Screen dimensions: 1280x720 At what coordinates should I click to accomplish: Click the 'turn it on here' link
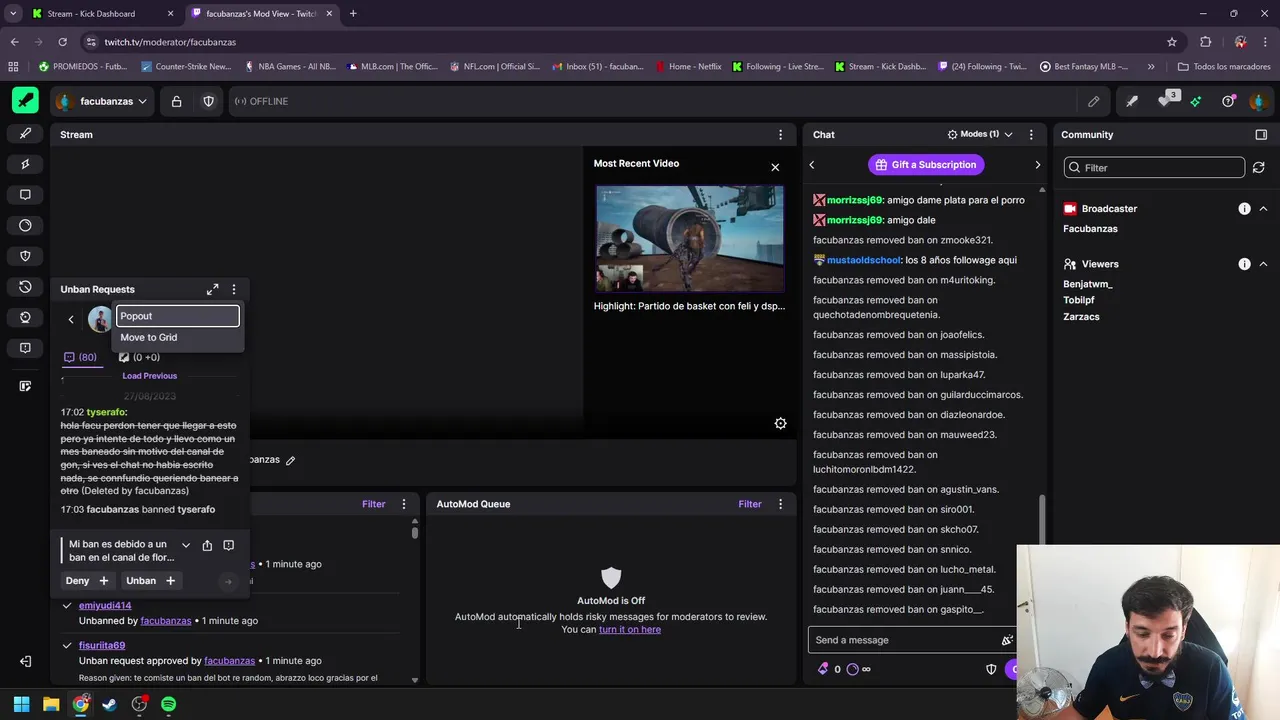click(x=630, y=629)
